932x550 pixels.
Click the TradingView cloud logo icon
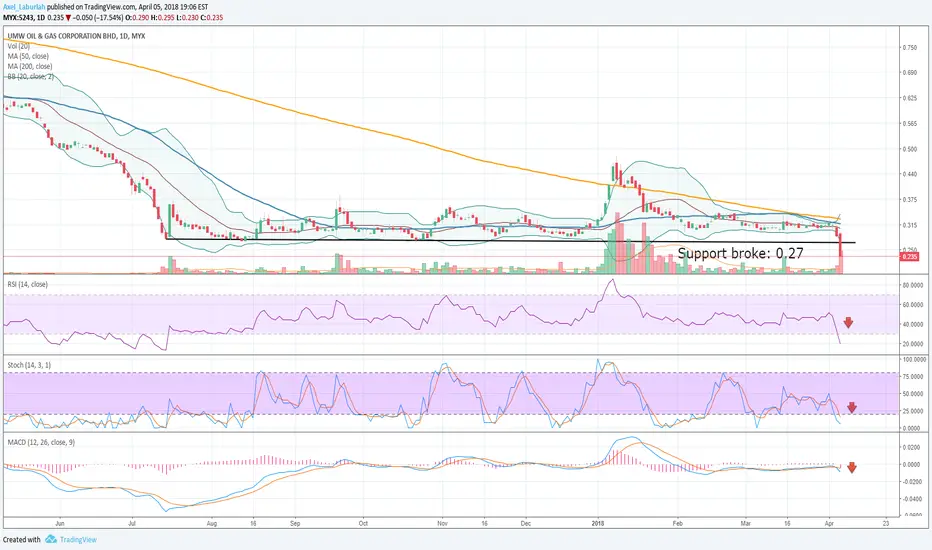coord(51,539)
